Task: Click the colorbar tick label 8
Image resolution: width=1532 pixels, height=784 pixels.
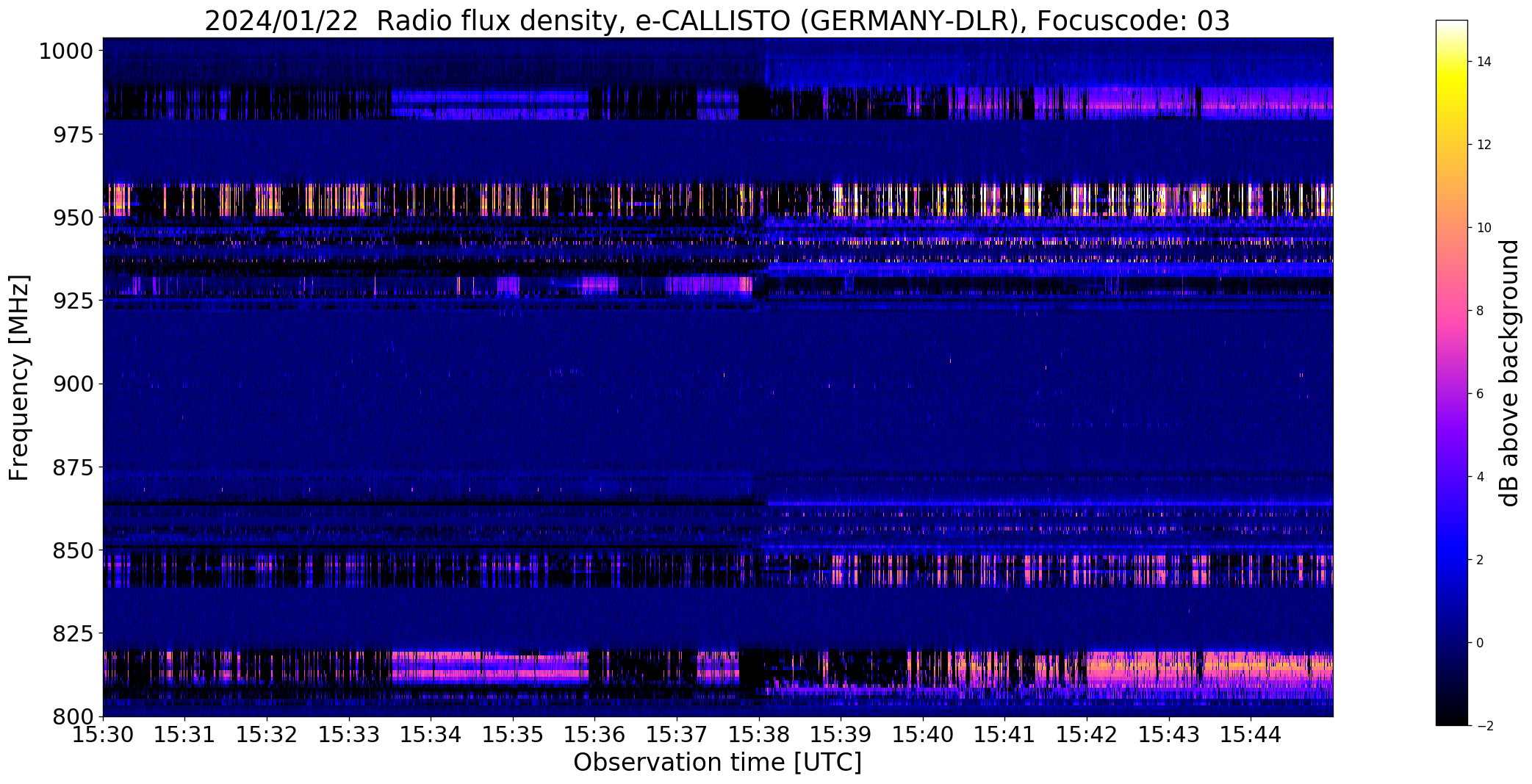Action: pyautogui.click(x=1481, y=311)
